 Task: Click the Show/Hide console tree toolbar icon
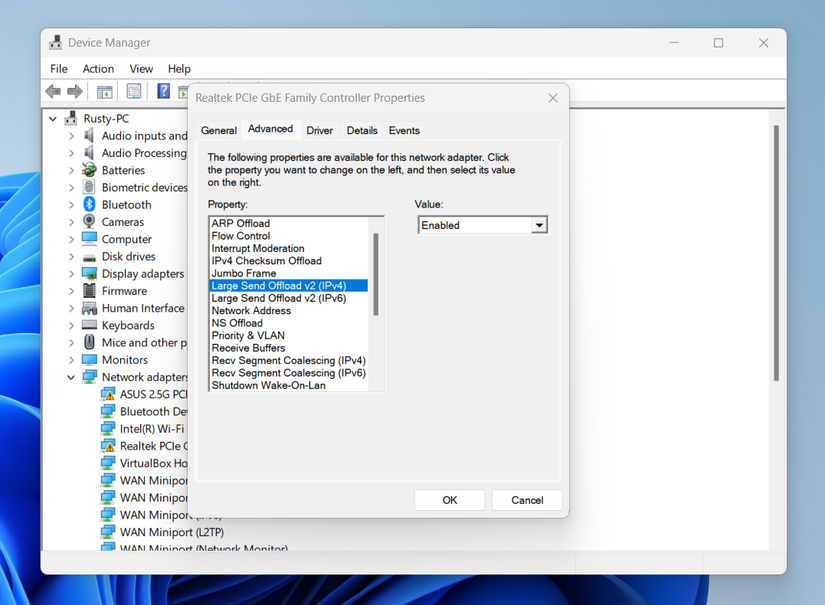(x=105, y=92)
